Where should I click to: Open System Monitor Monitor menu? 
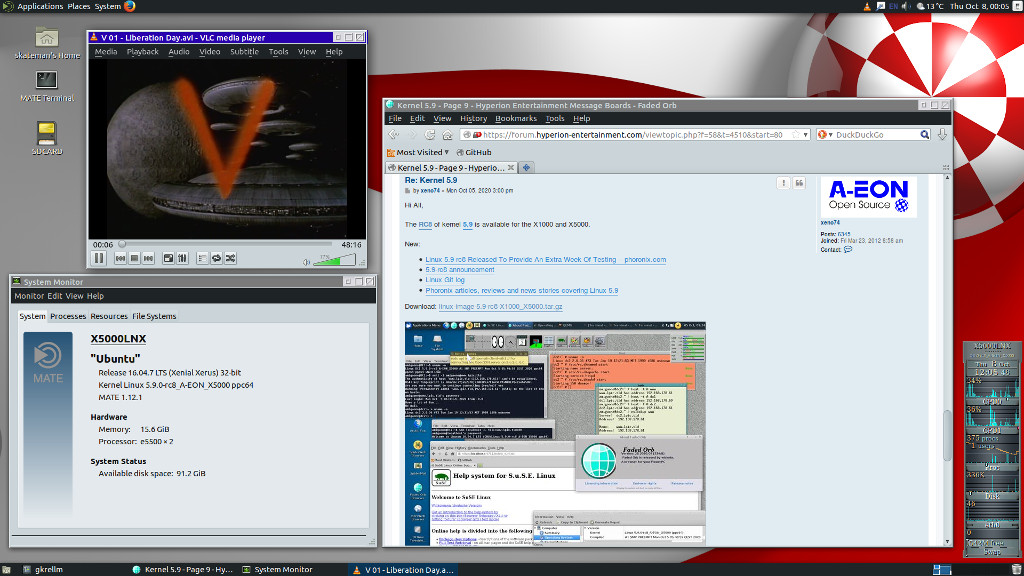tap(29, 296)
